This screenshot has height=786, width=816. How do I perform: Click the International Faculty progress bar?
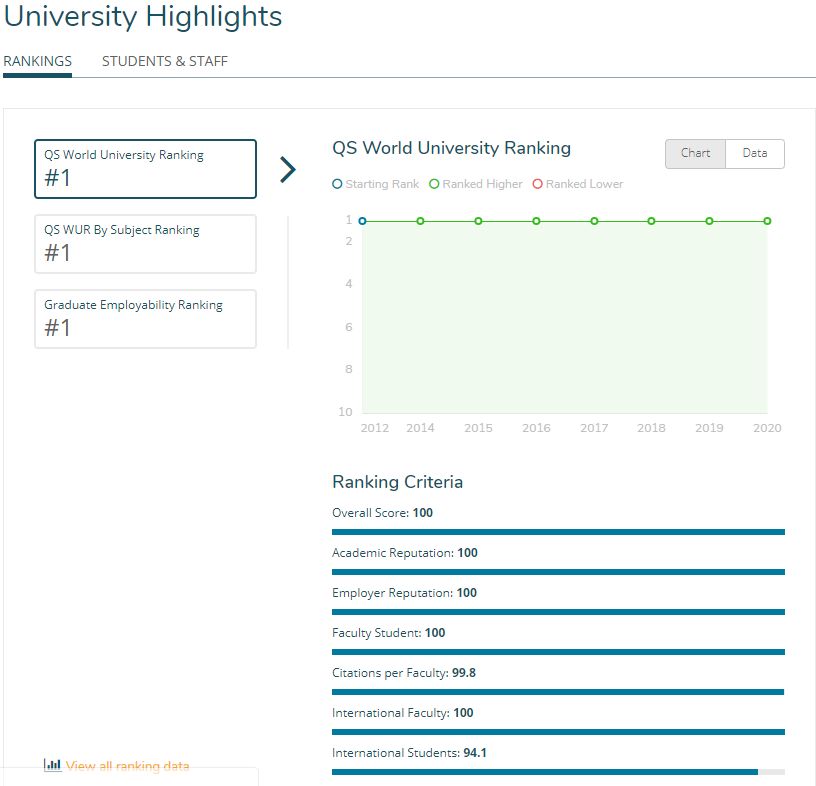pos(558,732)
